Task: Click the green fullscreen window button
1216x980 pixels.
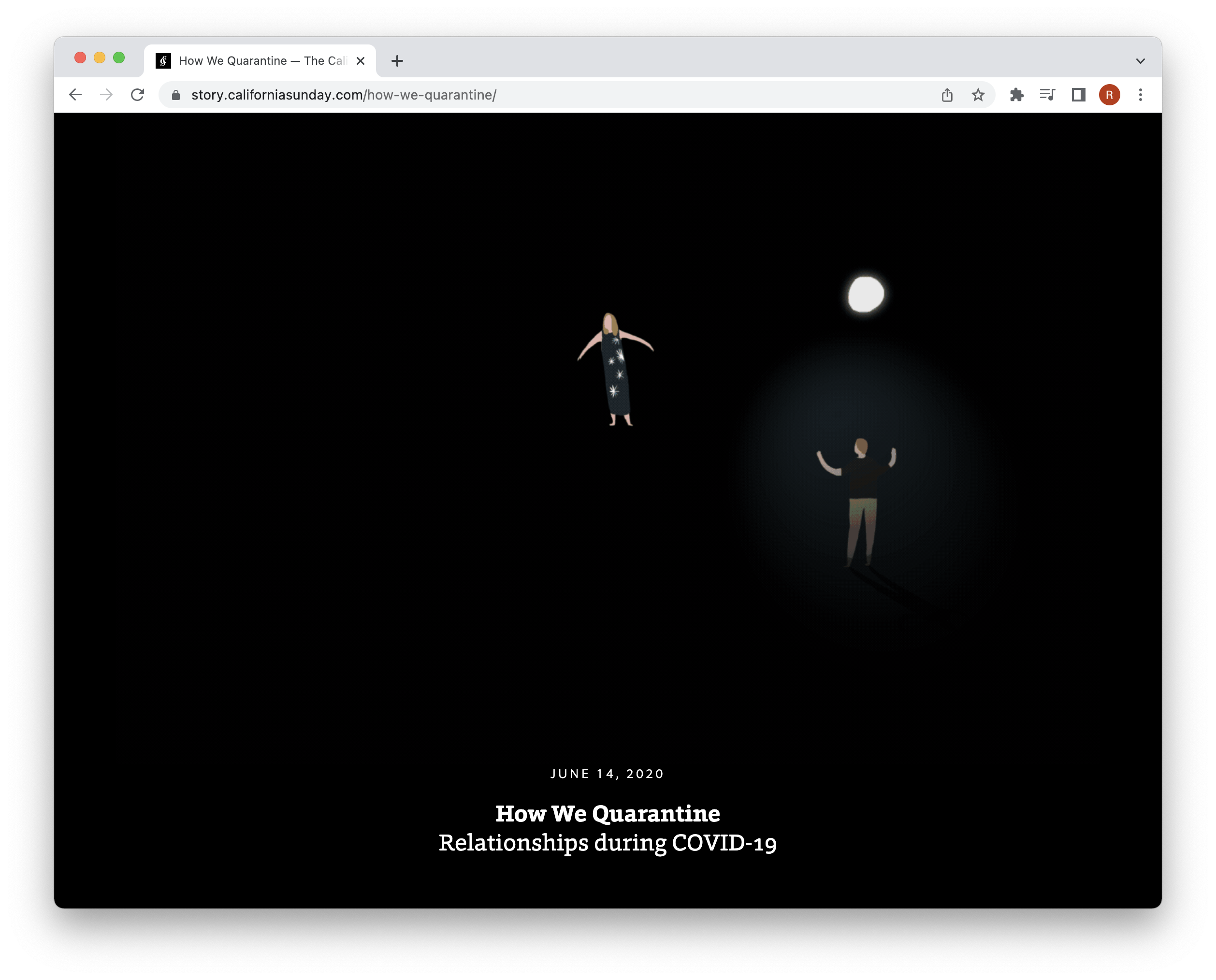Action: click(118, 58)
